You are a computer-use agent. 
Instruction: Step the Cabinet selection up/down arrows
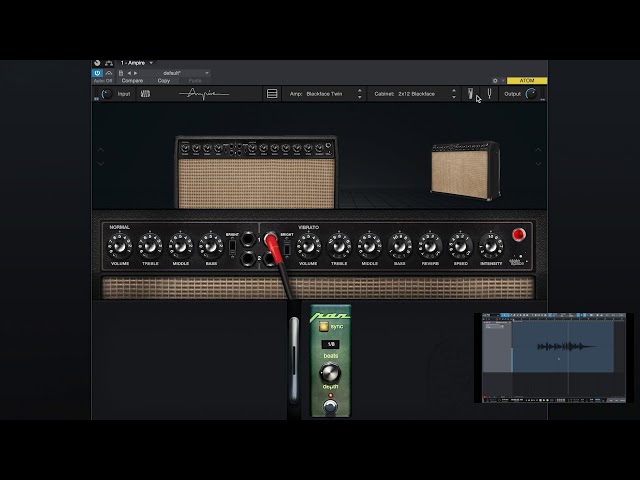point(454,94)
